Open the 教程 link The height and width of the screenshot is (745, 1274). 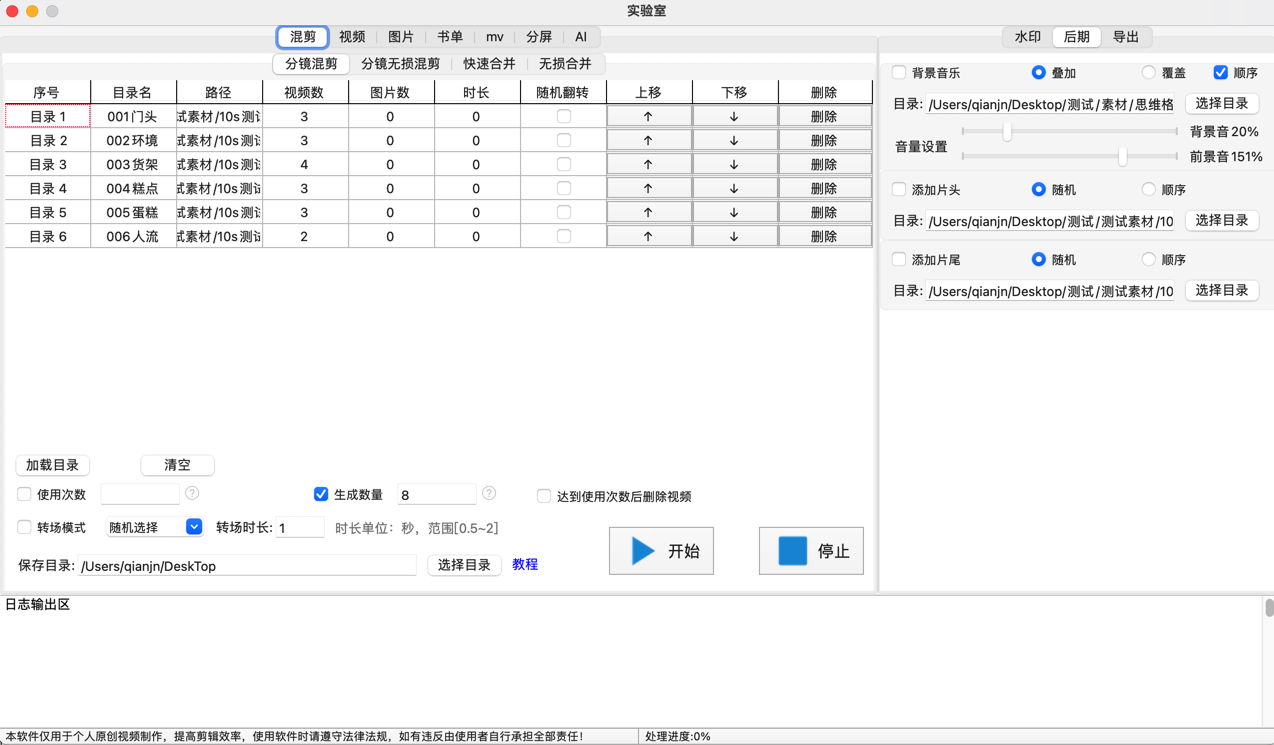(525, 565)
